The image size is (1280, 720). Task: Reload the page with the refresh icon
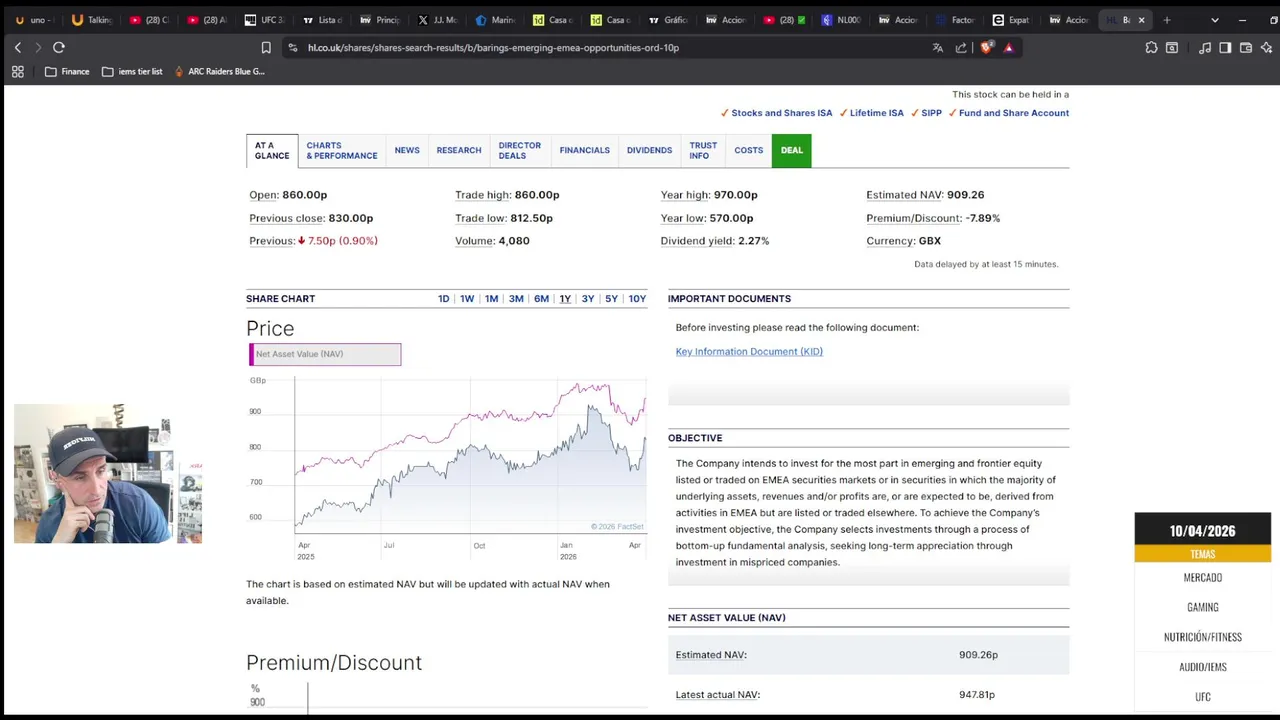(59, 47)
